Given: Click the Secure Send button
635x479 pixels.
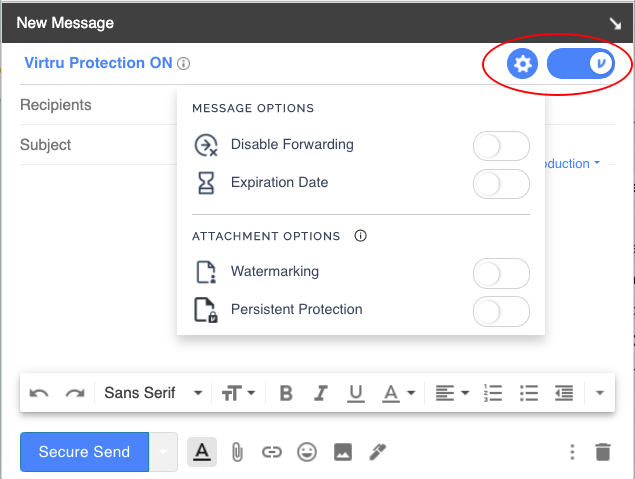Looking at the screenshot, I should pos(84,452).
